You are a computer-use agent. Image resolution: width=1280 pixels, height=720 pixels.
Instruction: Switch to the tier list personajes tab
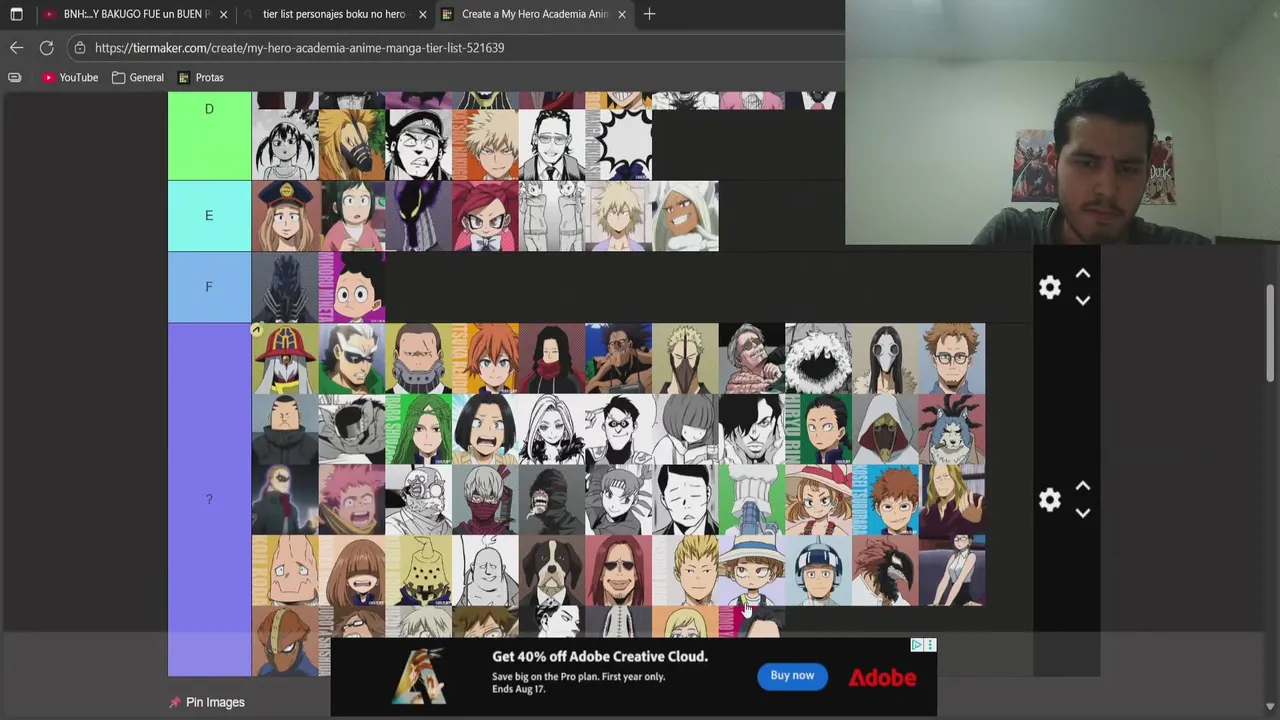click(x=333, y=14)
